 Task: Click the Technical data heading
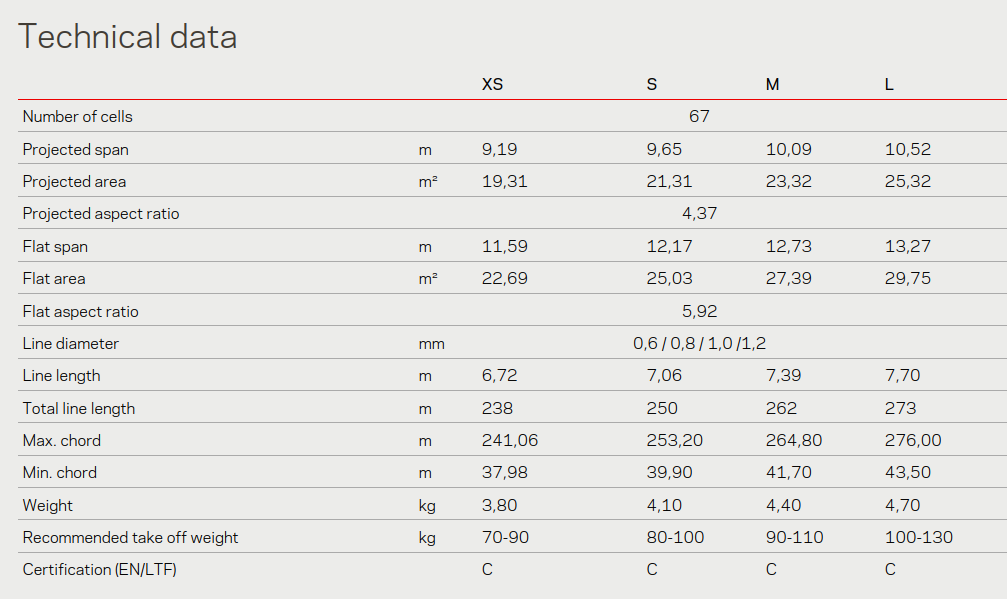[x=128, y=37]
